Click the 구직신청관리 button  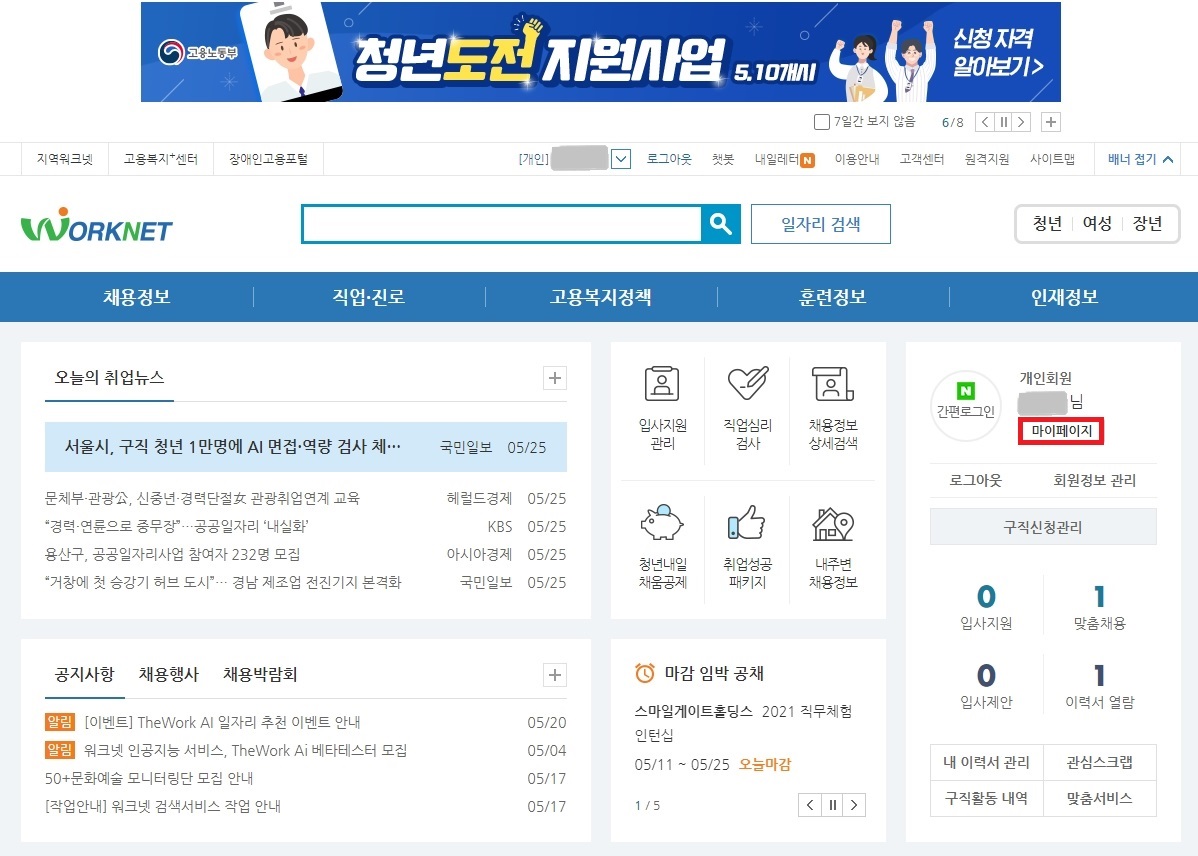[x=1043, y=527]
